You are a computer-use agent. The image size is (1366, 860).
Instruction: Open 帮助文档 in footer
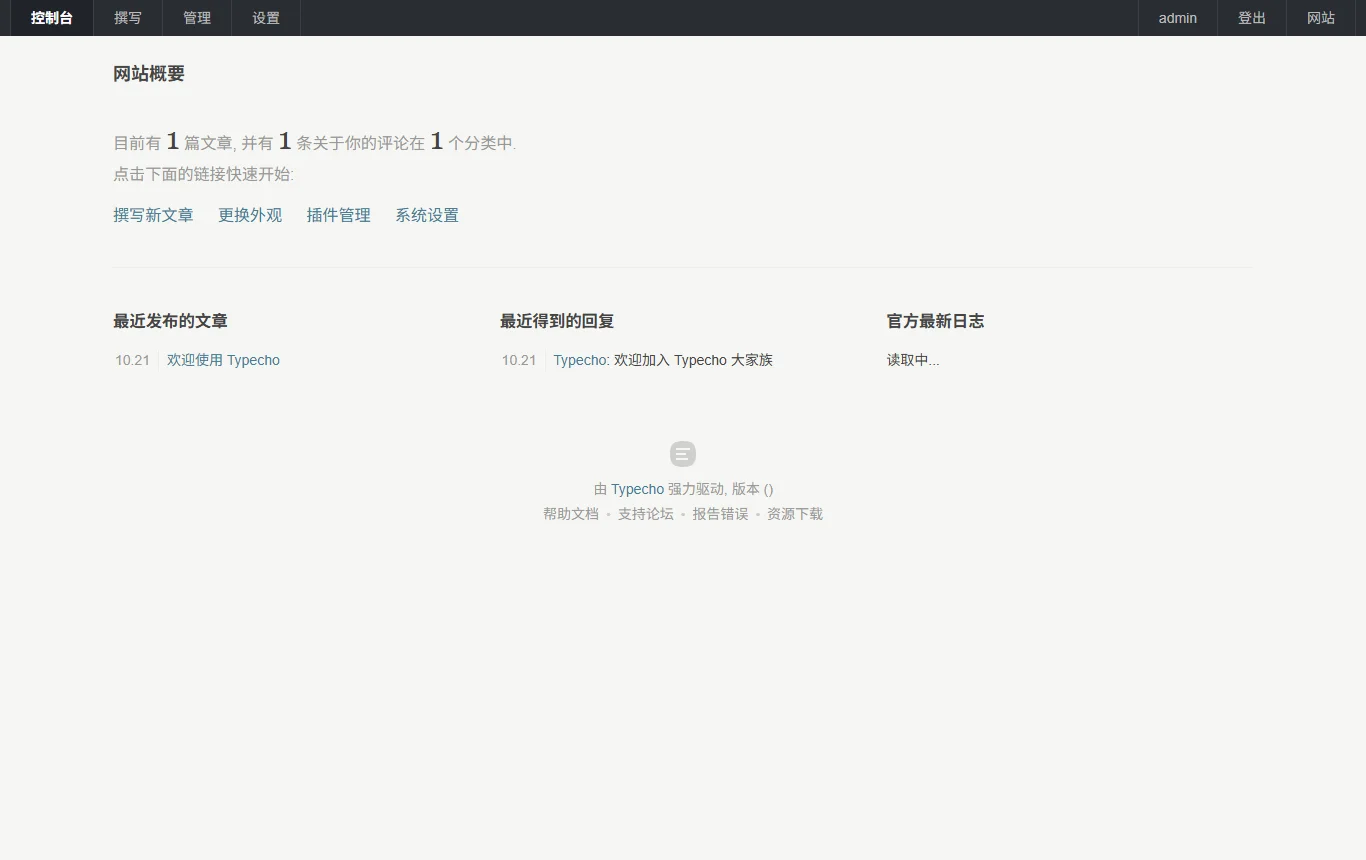[x=571, y=514]
